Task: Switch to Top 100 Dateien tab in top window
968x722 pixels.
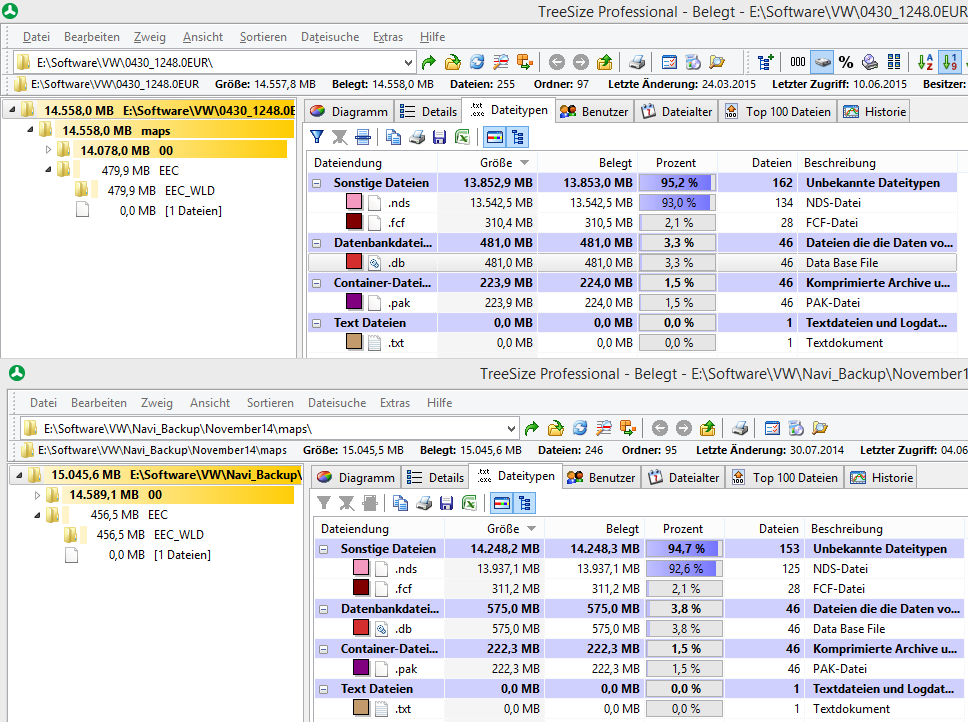Action: 777,112
